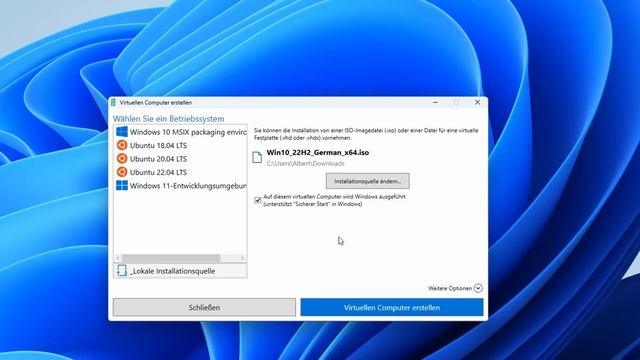Select Lokale Installationsquelle option
This screenshot has height=360, width=640.
tap(180, 271)
